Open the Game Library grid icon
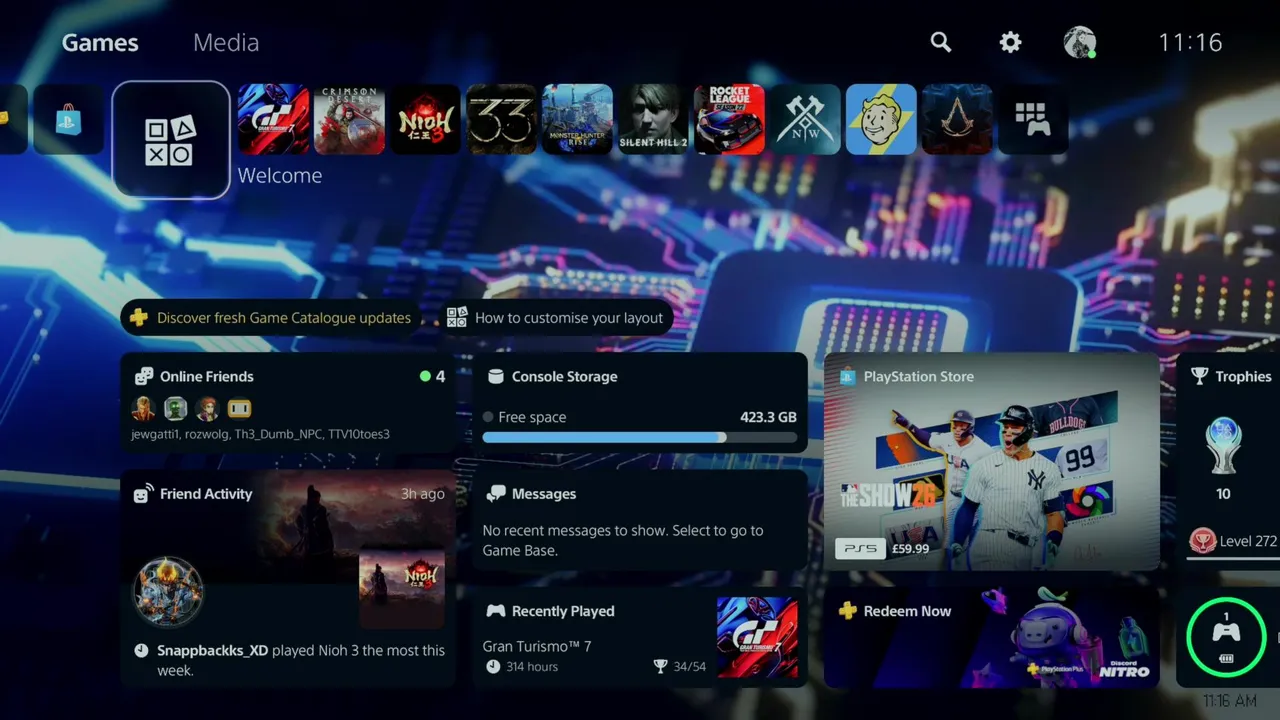Image resolution: width=1280 pixels, height=720 pixels. pyautogui.click(x=1034, y=119)
